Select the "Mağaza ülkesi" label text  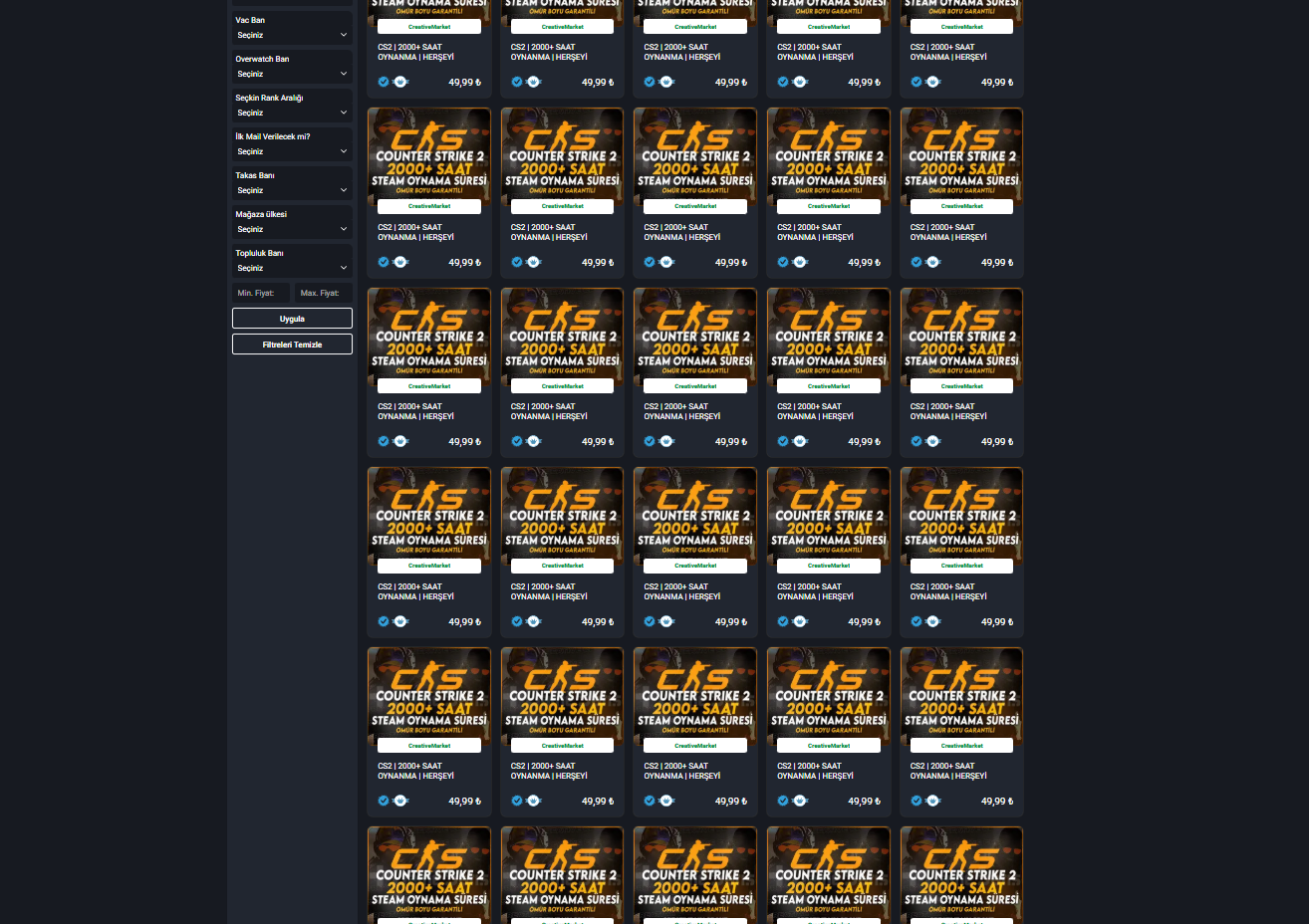tap(261, 214)
